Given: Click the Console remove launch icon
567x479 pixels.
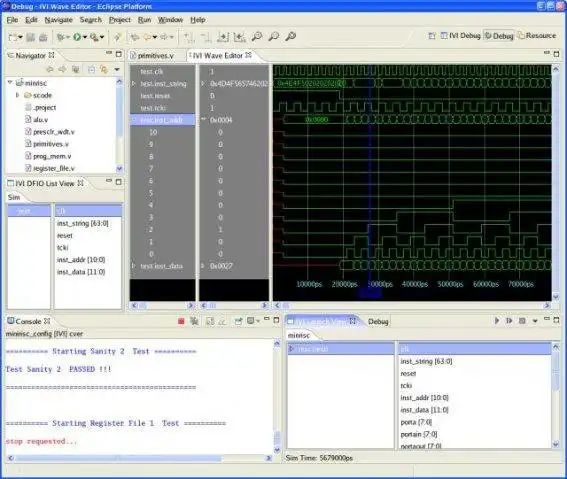Looking at the screenshot, I should point(195,321).
